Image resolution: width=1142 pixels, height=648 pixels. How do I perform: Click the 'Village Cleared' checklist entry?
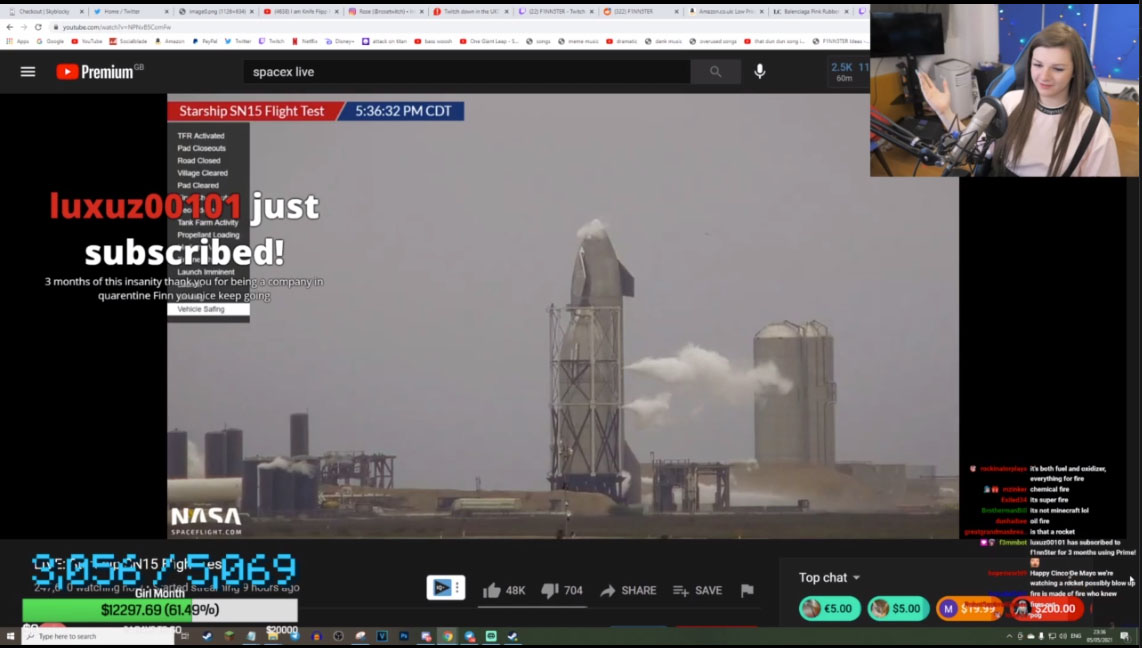coord(202,173)
